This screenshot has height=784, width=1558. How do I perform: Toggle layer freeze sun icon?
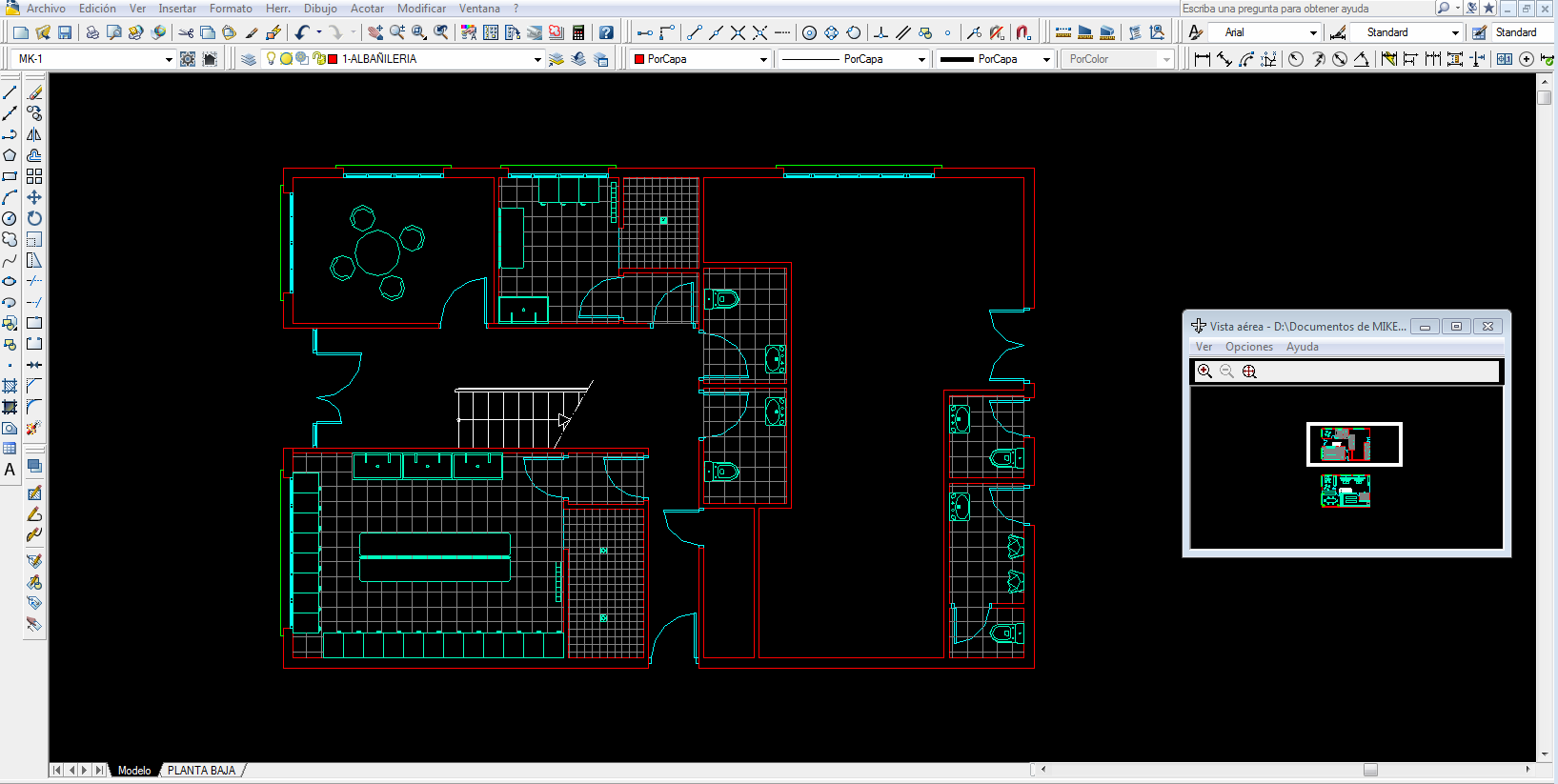[x=286, y=59]
